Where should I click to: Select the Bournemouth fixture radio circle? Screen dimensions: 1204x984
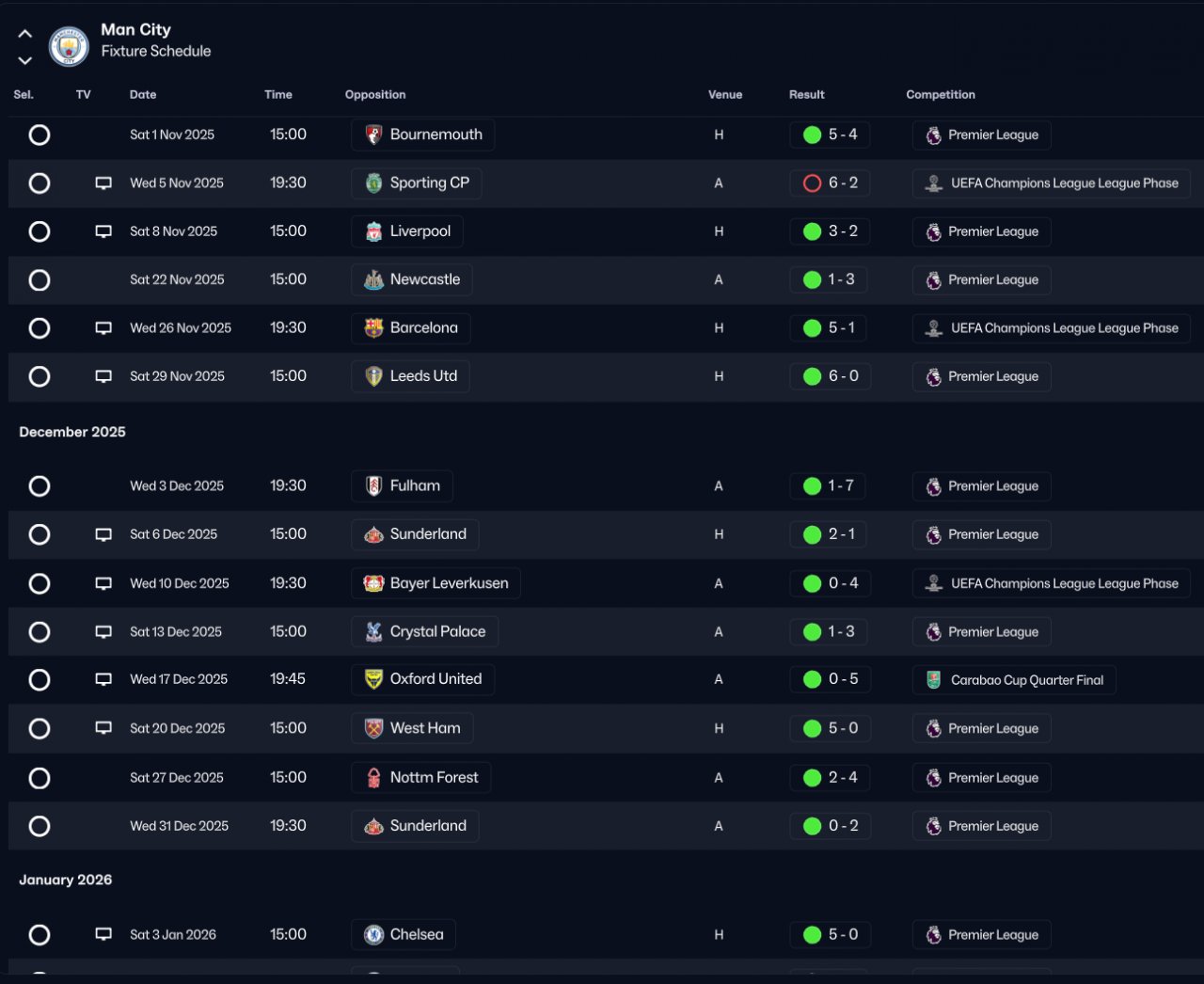[40, 135]
